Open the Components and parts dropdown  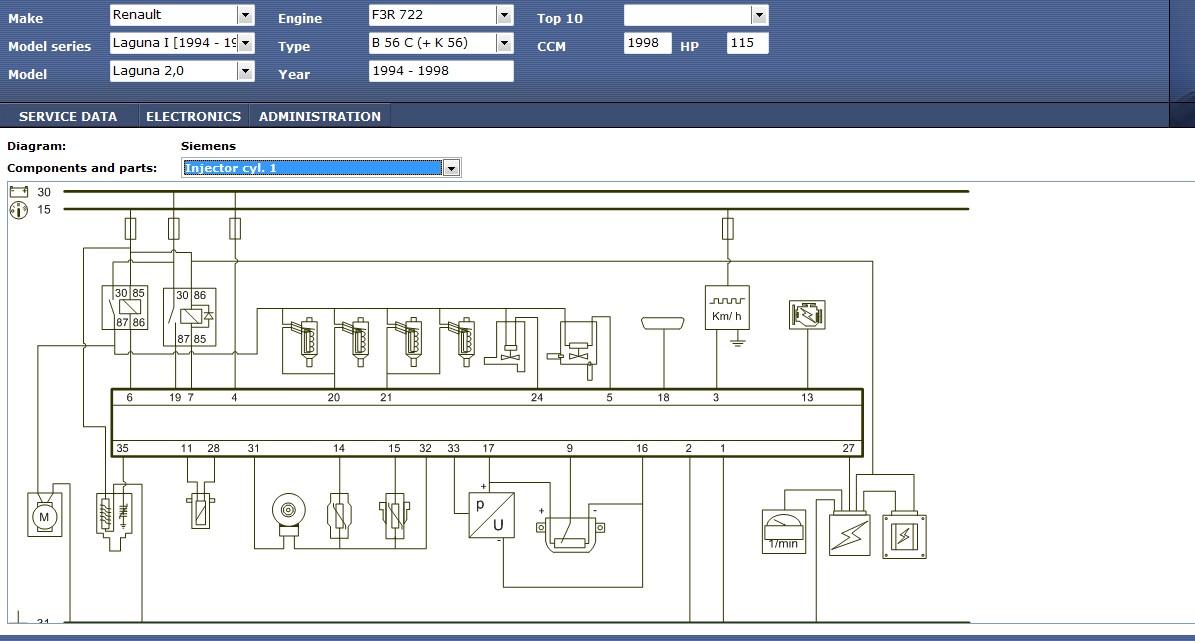pyautogui.click(x=451, y=168)
